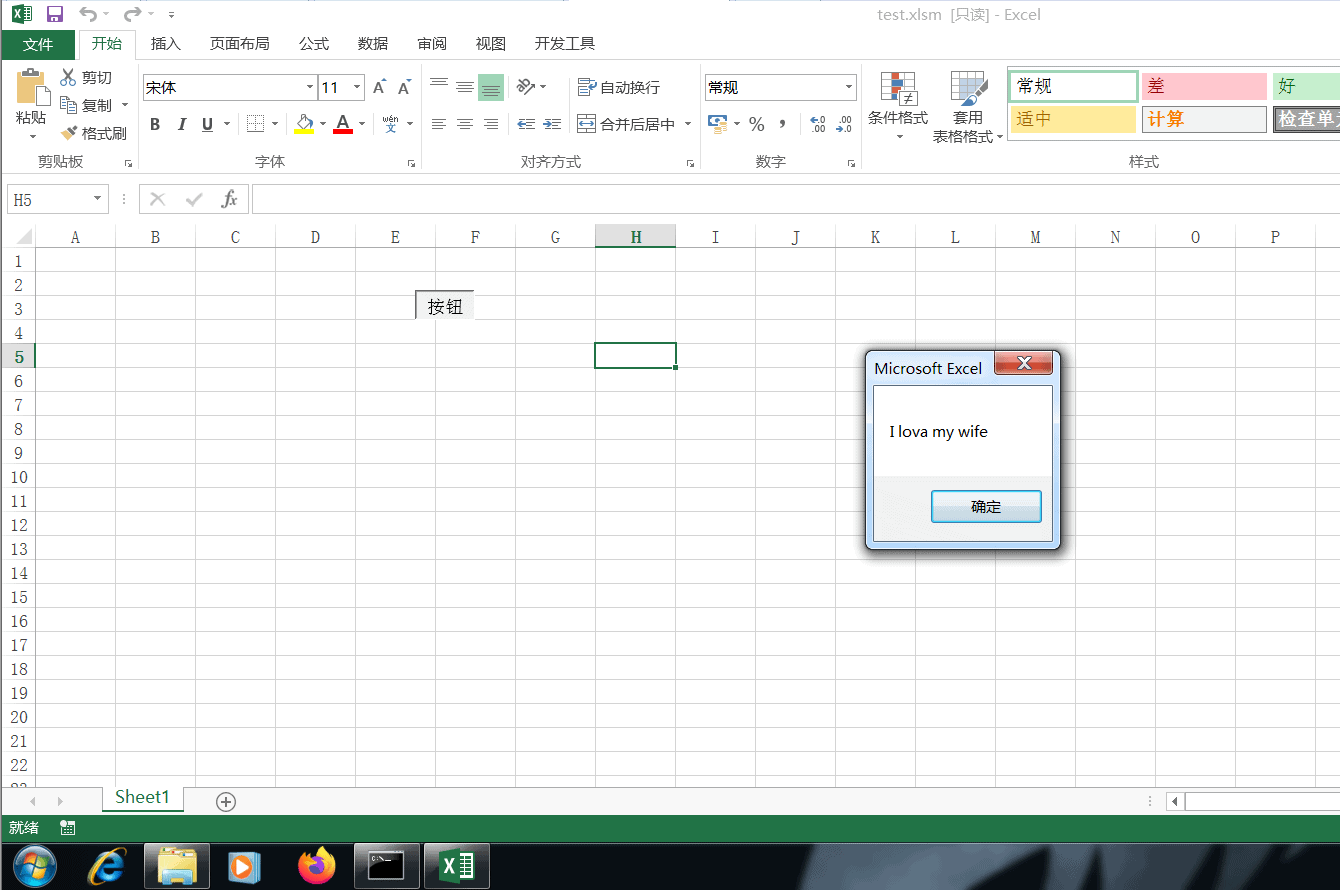Viewport: 1340px width, 890px height.
Task: Click the phonetic guide wén icon
Action: click(x=391, y=124)
